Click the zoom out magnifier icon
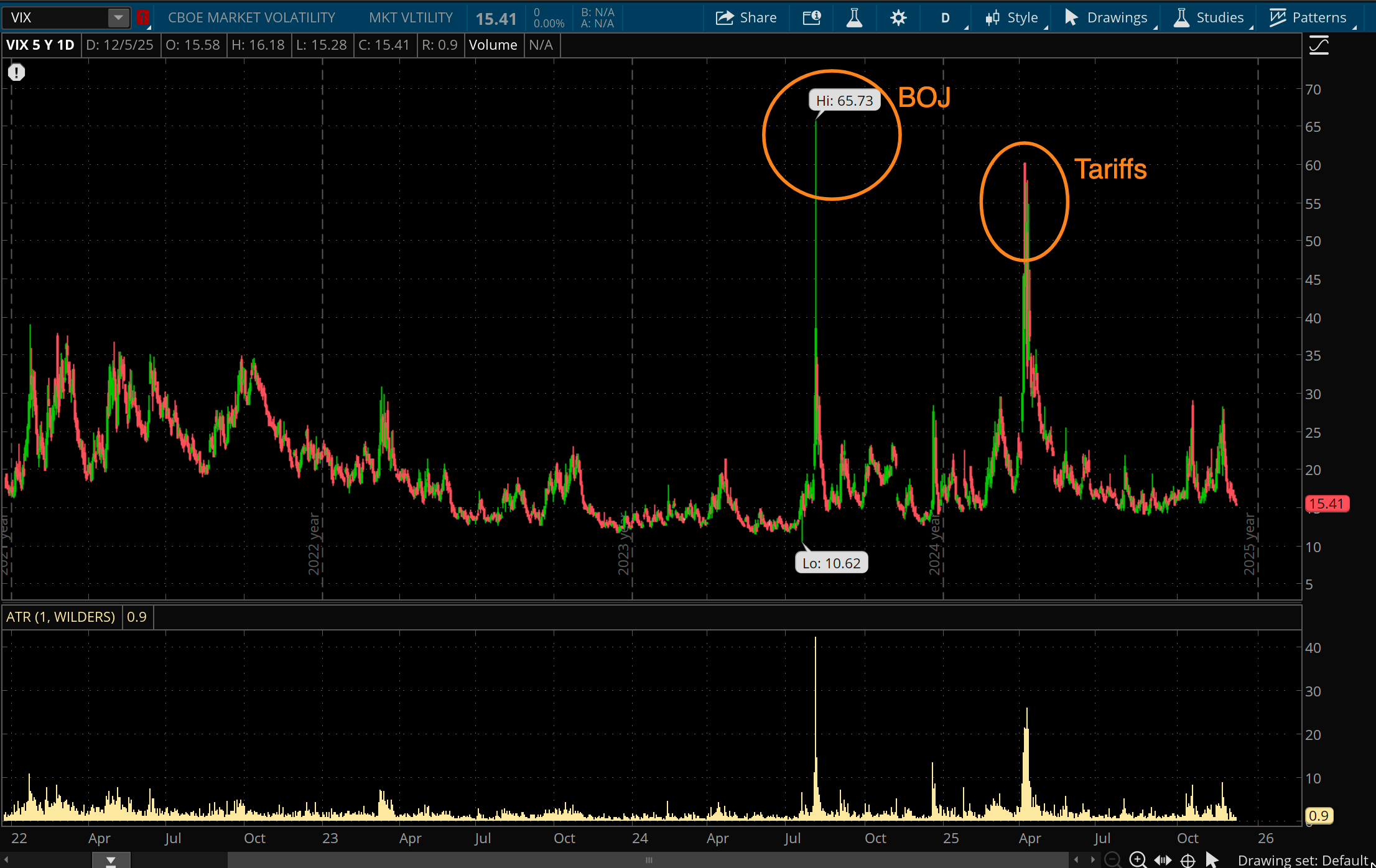This screenshot has width=1376, height=868. [x=1112, y=860]
